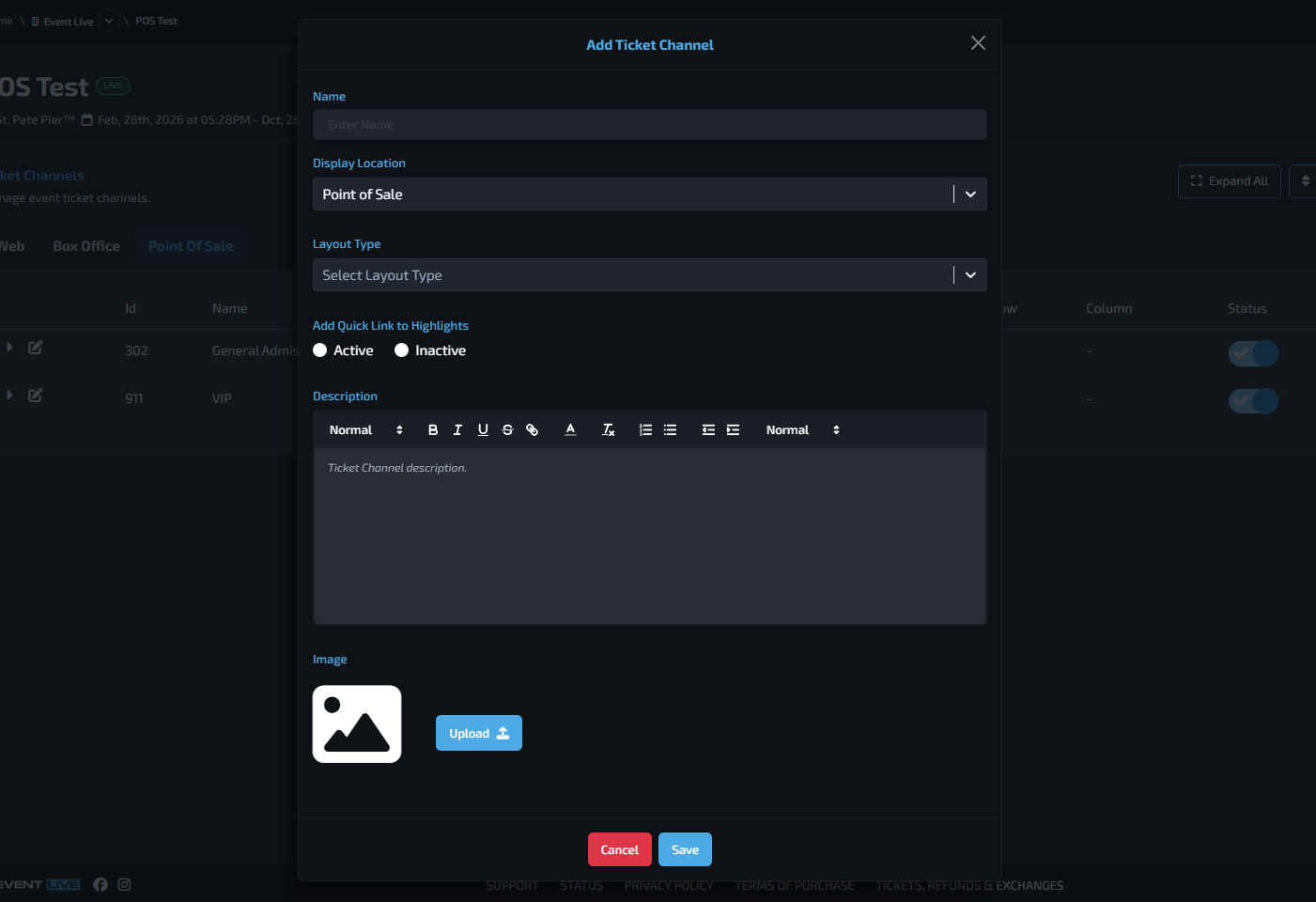Open the STATUS footer link

(581, 886)
